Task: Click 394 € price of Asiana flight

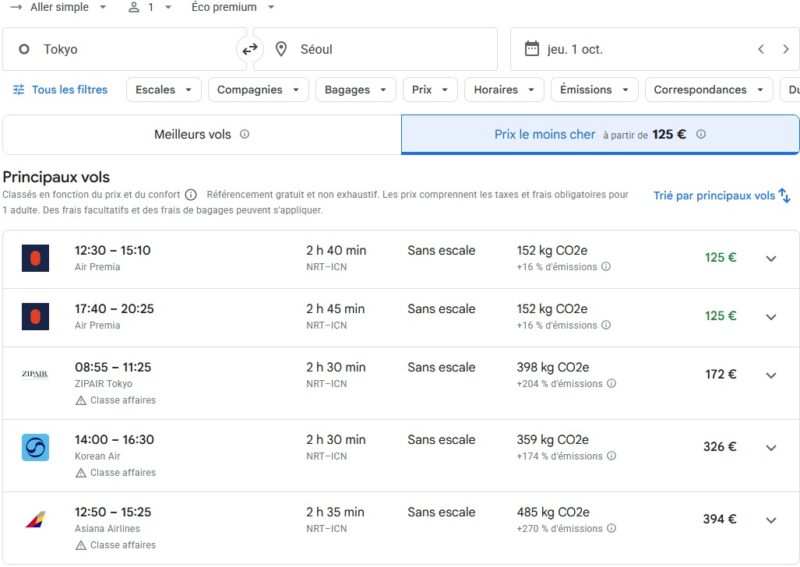Action: pyautogui.click(x=719, y=519)
